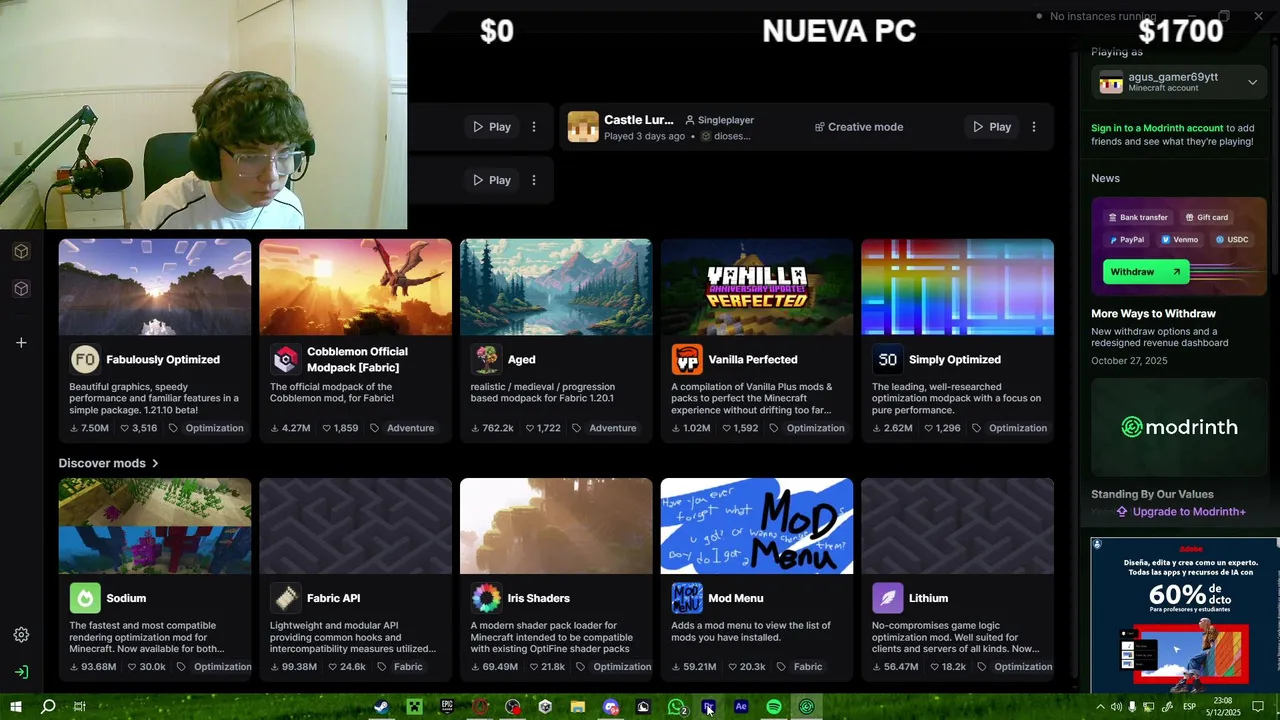This screenshot has height=720, width=1280.
Task: Click the Fabric API mod icon
Action: tap(286, 598)
